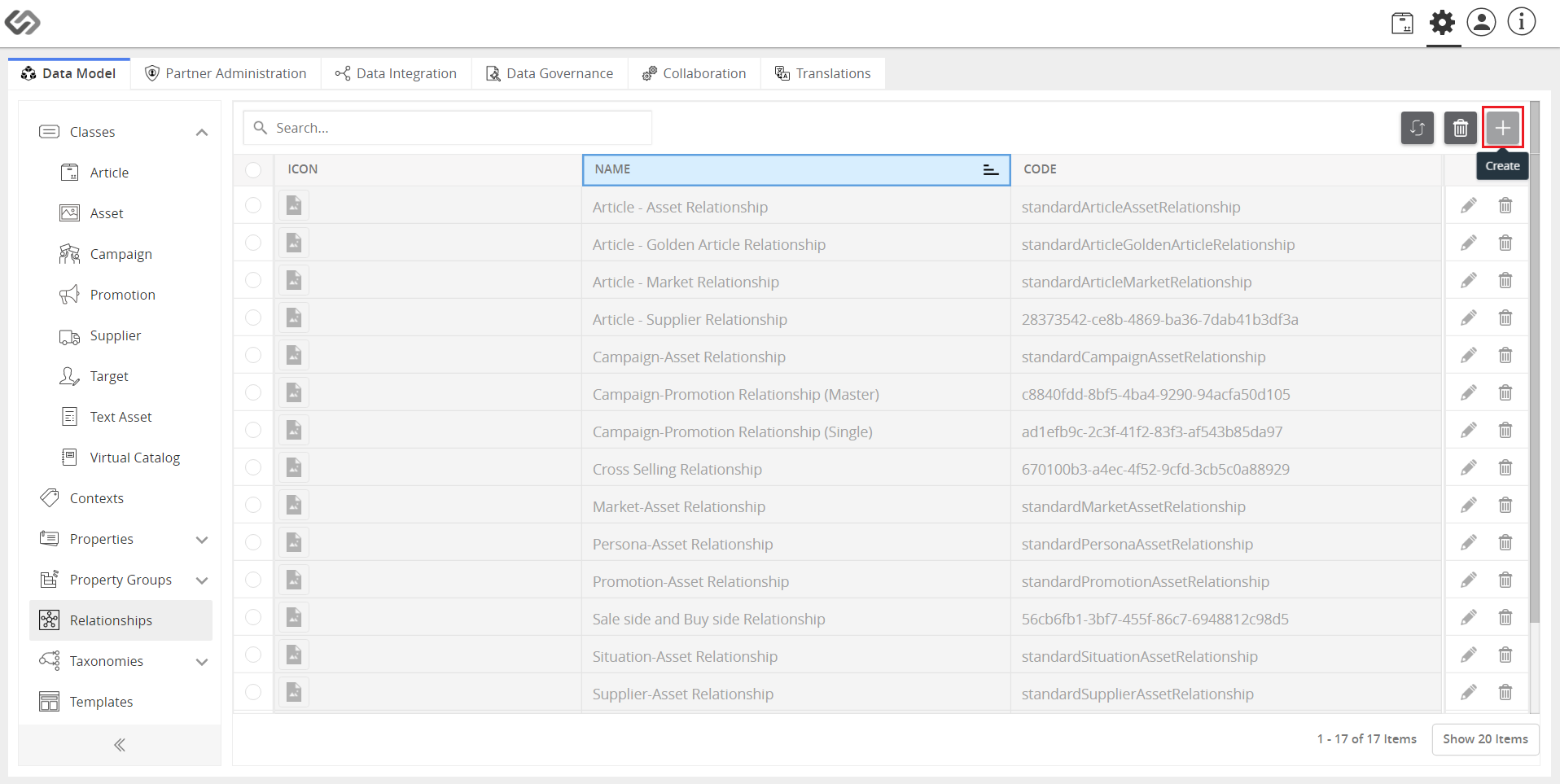Open Article class in sidebar
The image size is (1560, 784).
[109, 173]
